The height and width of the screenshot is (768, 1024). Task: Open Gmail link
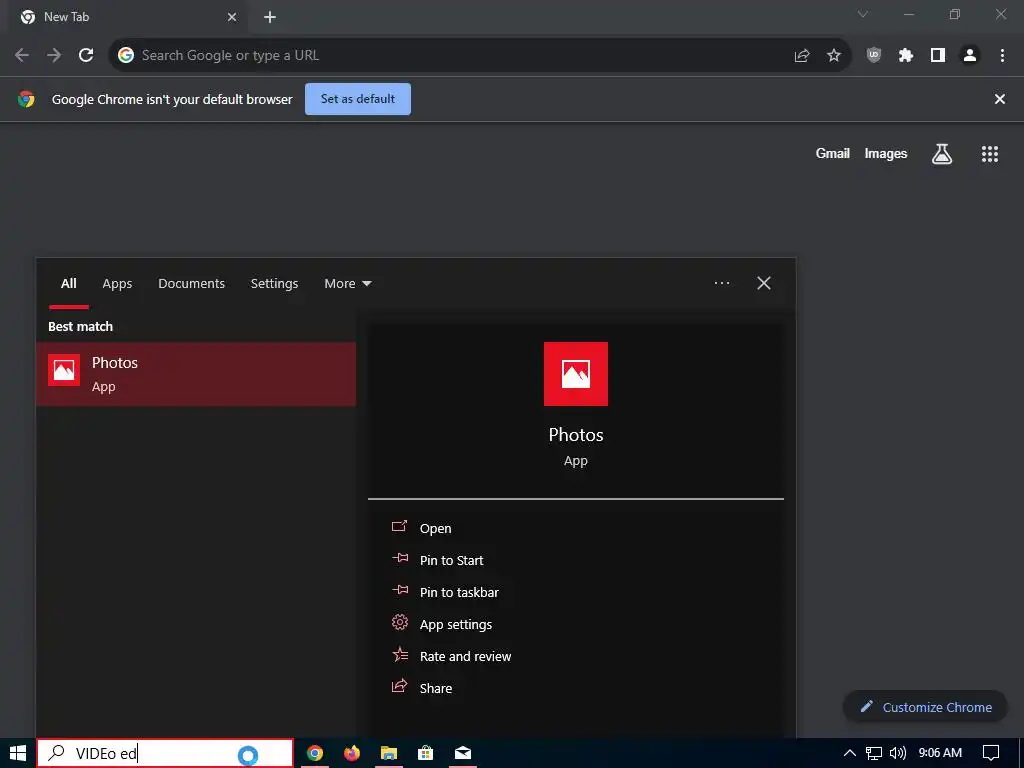pyautogui.click(x=833, y=153)
